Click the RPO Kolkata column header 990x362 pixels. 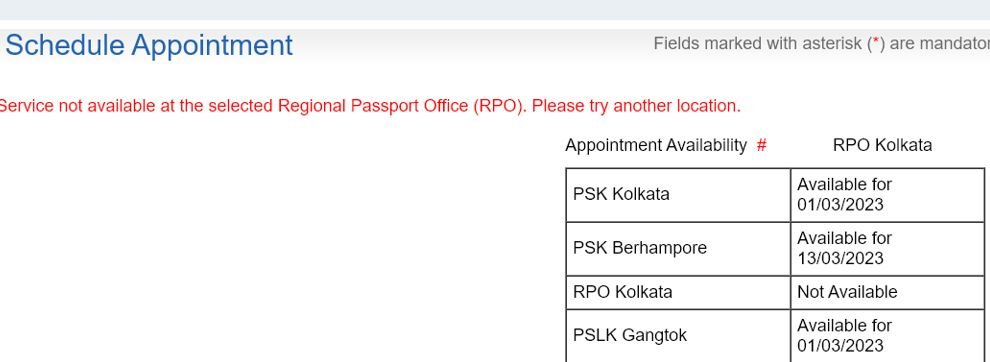pos(882,145)
